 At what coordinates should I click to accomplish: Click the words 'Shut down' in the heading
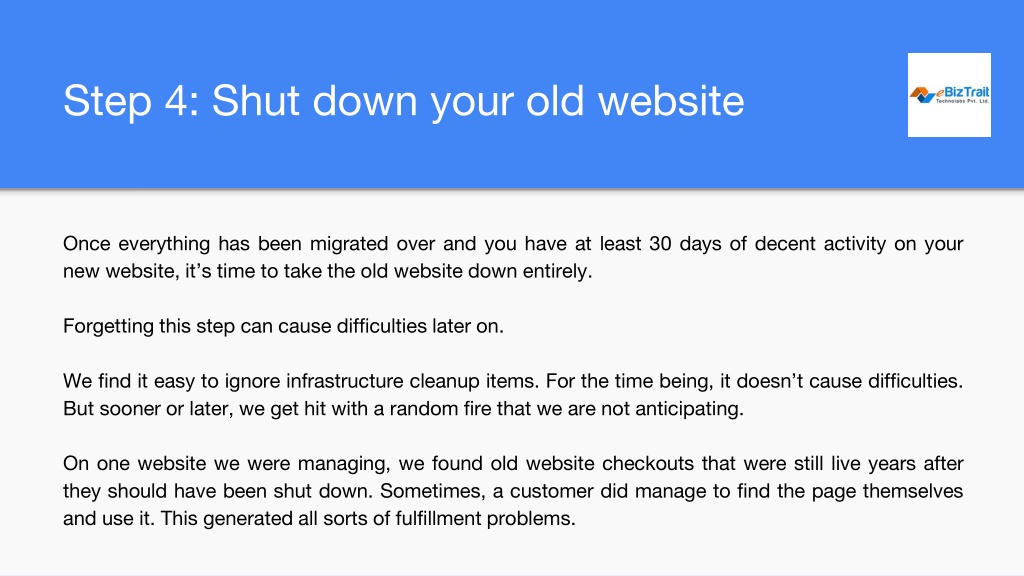314,101
